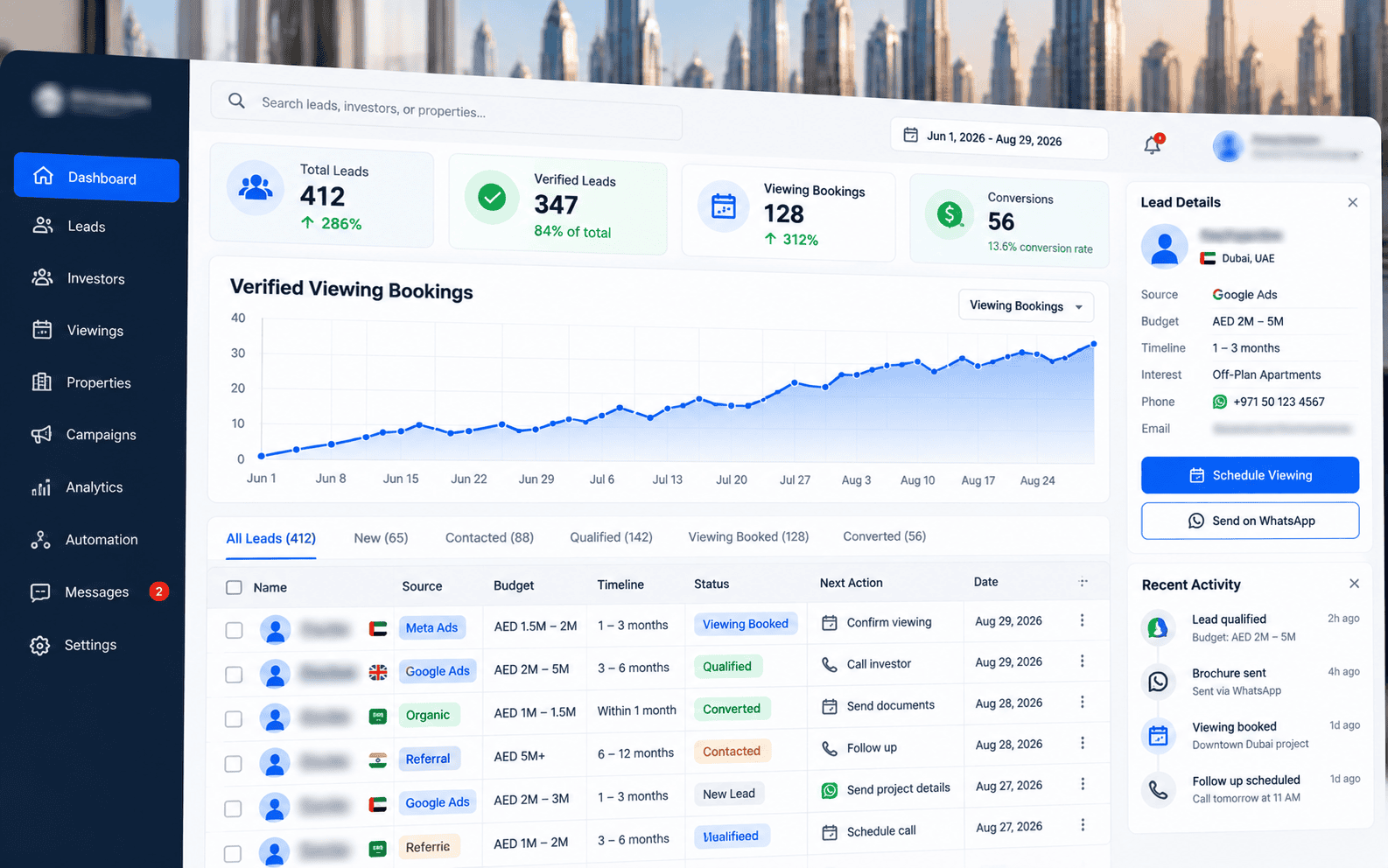Click the Send on WhatsApp button
This screenshot has height=868, width=1388.
[x=1250, y=521]
